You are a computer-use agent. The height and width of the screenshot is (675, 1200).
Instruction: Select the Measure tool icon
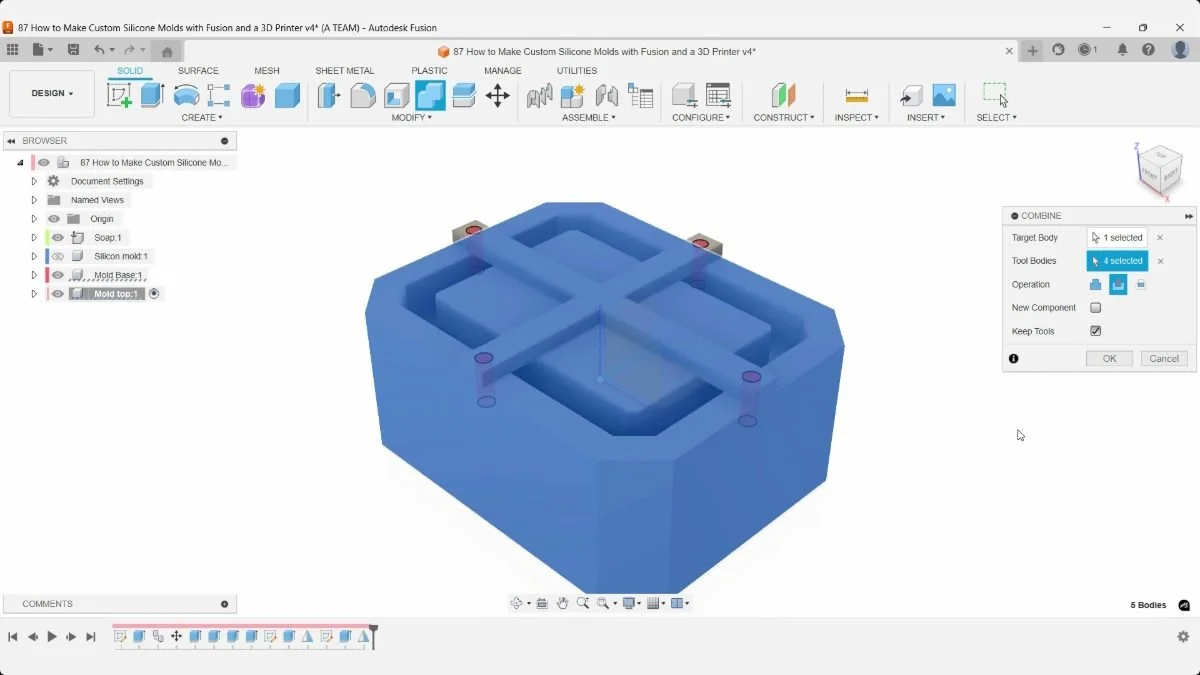tap(856, 95)
